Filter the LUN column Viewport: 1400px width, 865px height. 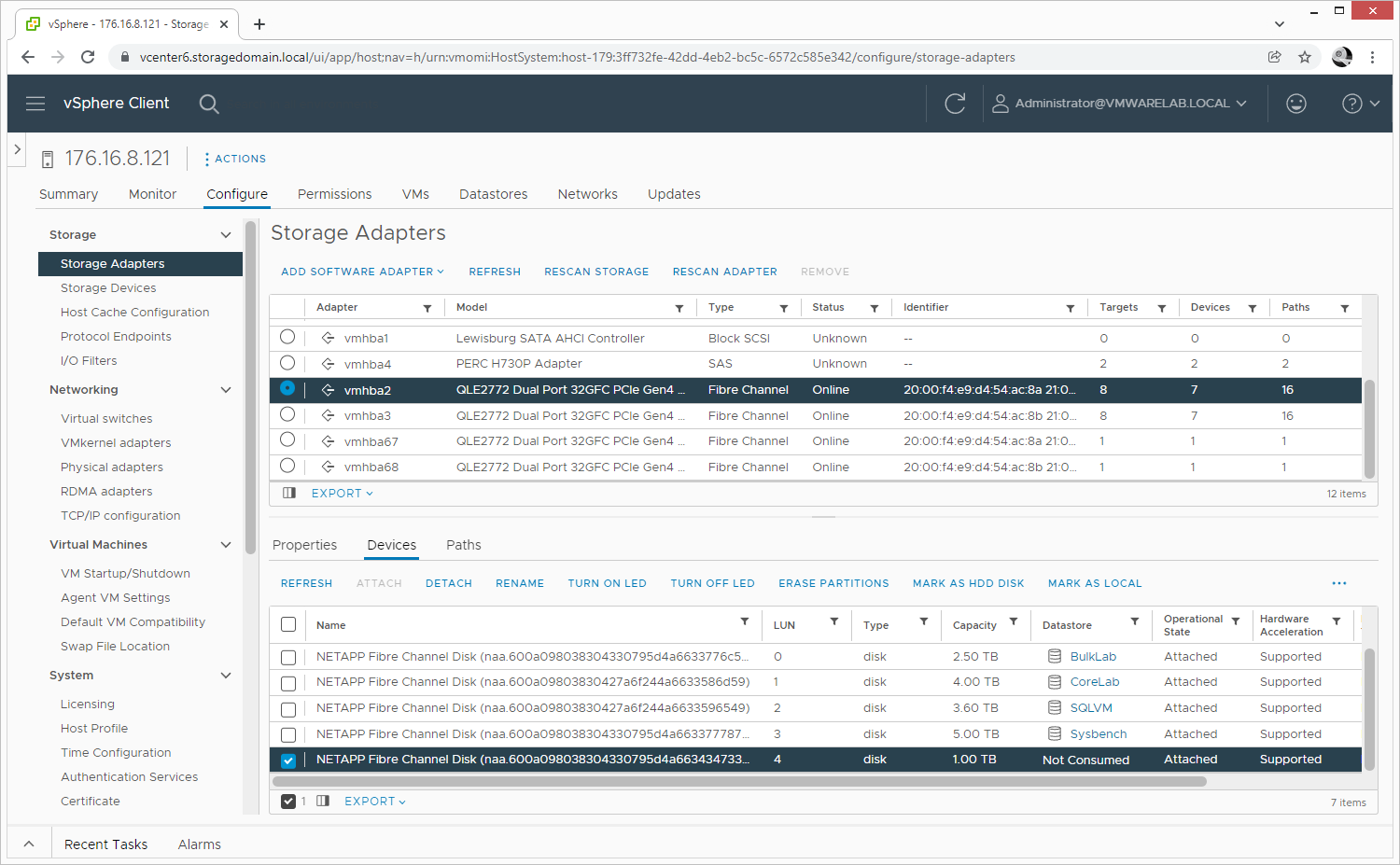click(x=834, y=621)
